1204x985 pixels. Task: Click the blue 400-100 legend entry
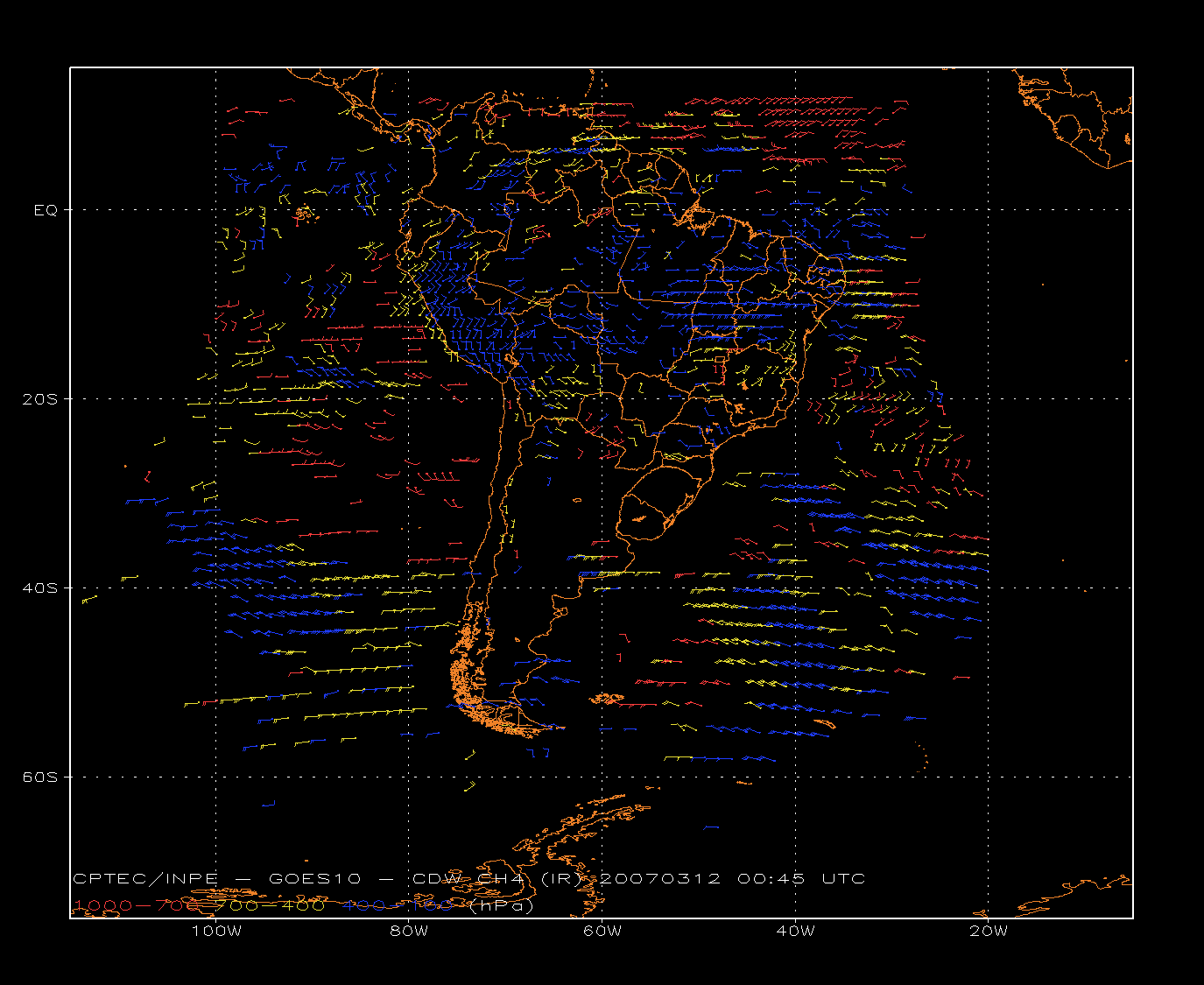pyautogui.click(x=398, y=905)
